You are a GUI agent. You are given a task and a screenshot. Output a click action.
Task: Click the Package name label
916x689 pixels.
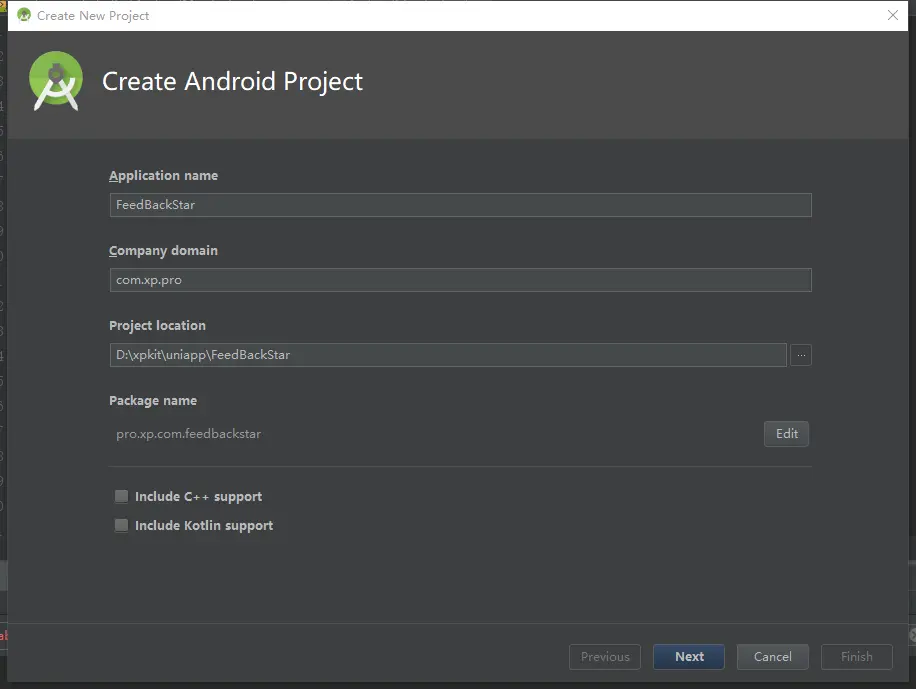(x=153, y=401)
